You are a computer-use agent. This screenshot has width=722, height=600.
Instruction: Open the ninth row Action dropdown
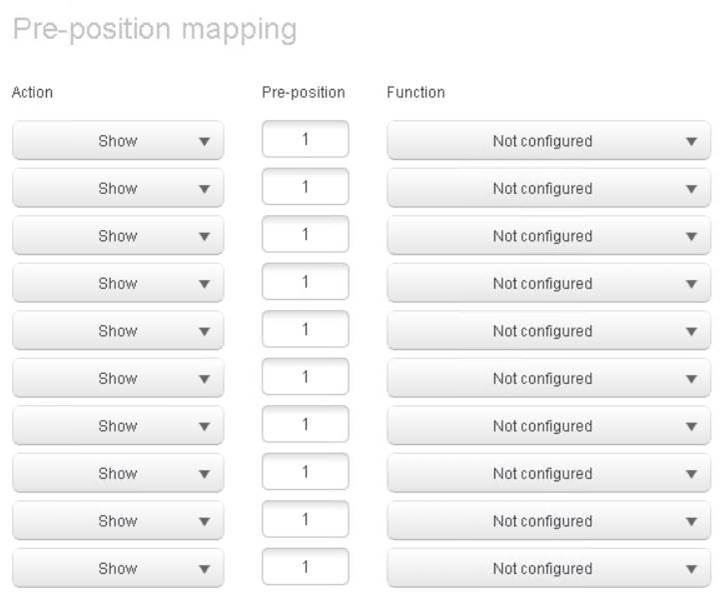118,521
